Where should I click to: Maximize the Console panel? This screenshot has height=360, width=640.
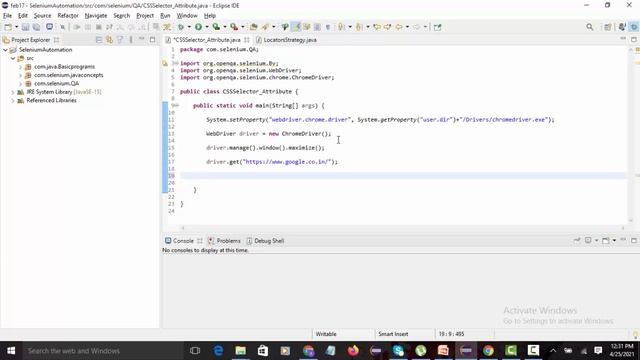tap(634, 241)
